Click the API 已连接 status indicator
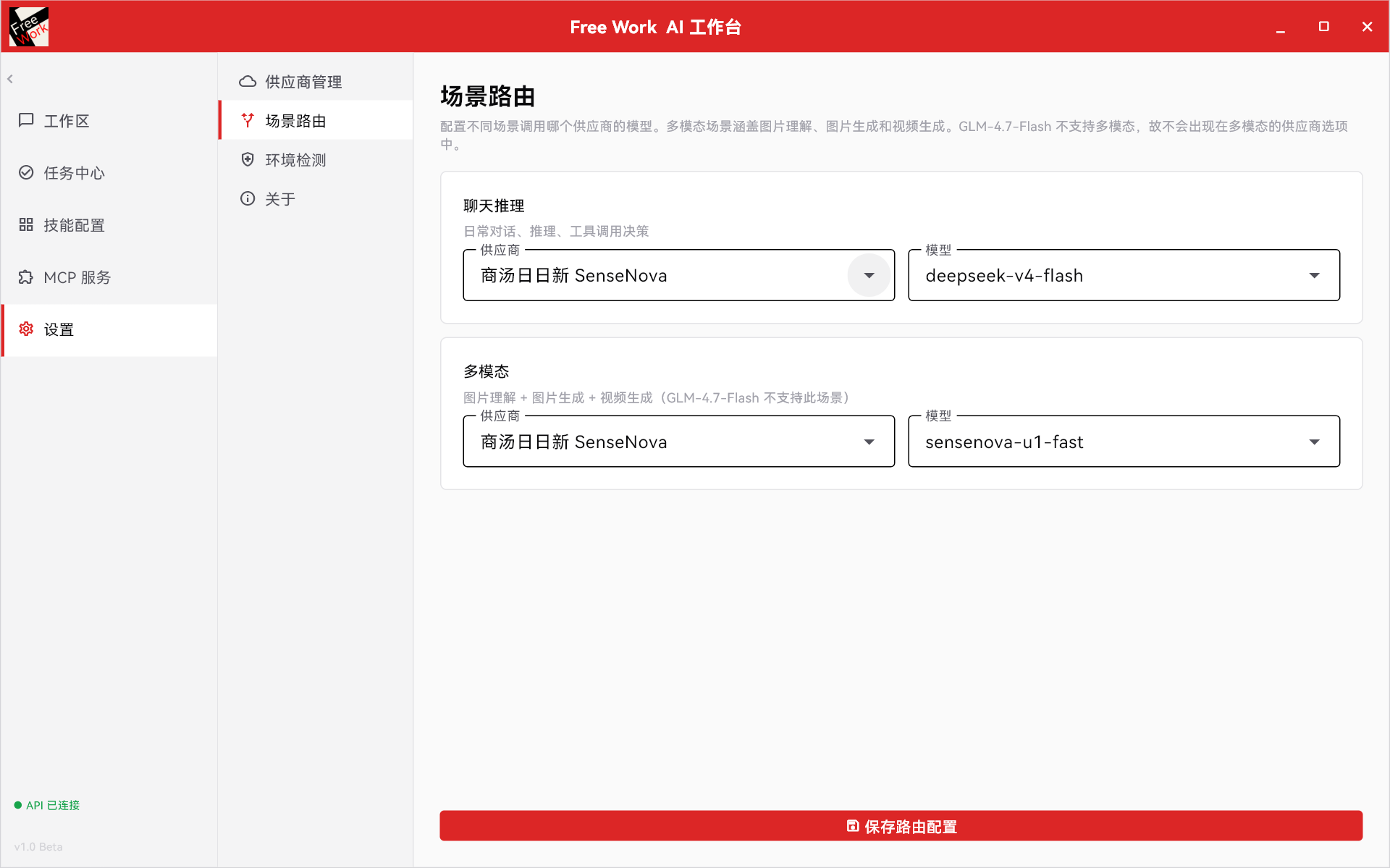The image size is (1390, 868). pos(47,805)
